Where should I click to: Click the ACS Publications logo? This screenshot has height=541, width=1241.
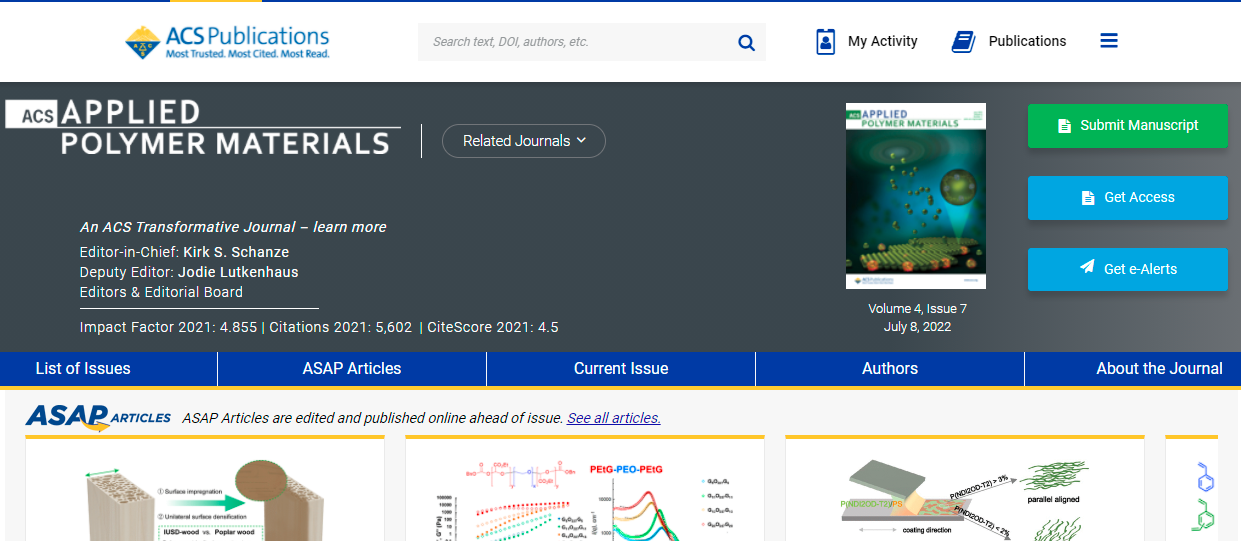coord(227,42)
